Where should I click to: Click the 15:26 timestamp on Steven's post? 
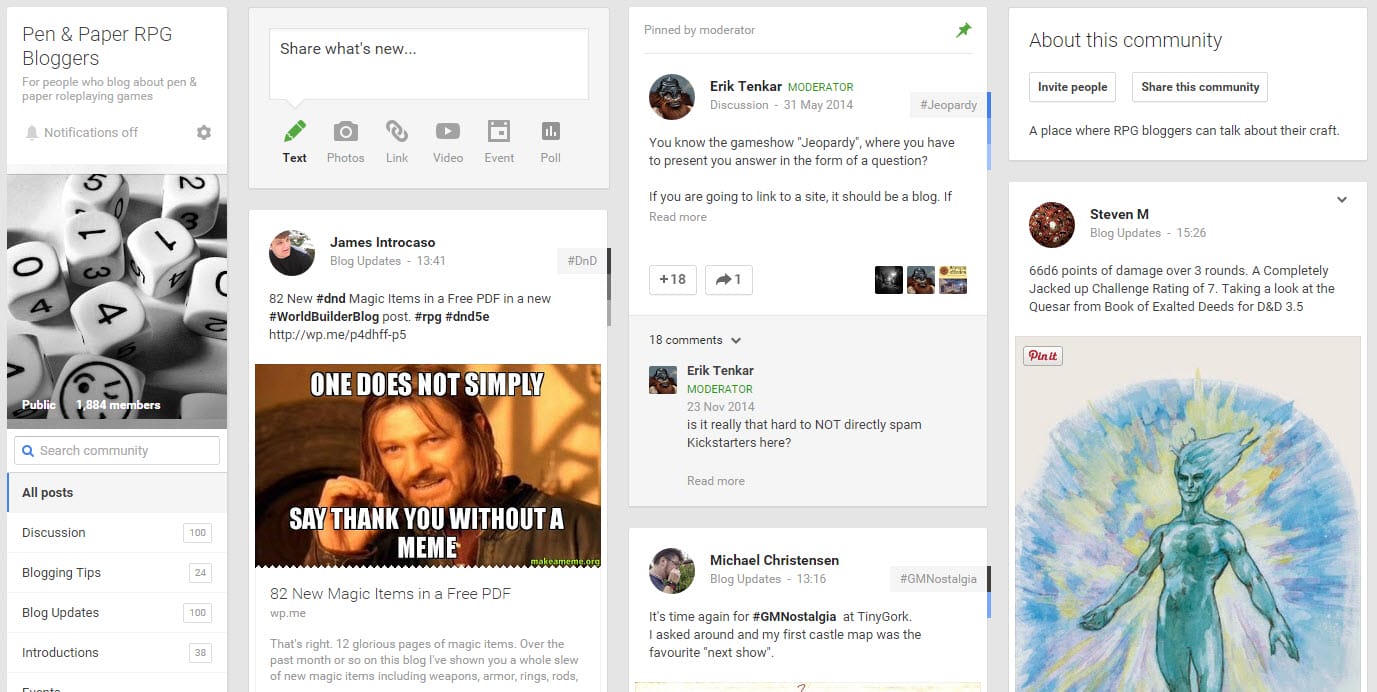[1191, 233]
